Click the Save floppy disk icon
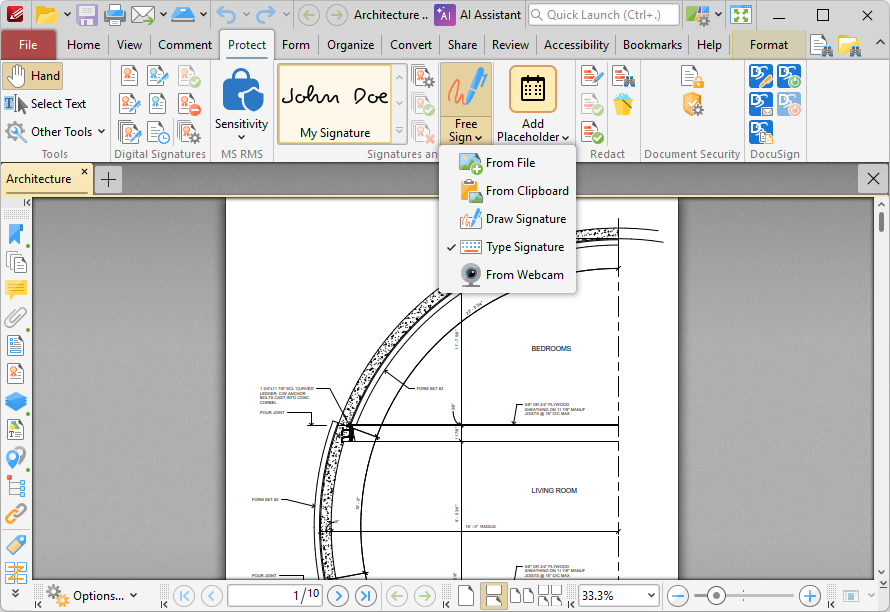 pos(86,15)
